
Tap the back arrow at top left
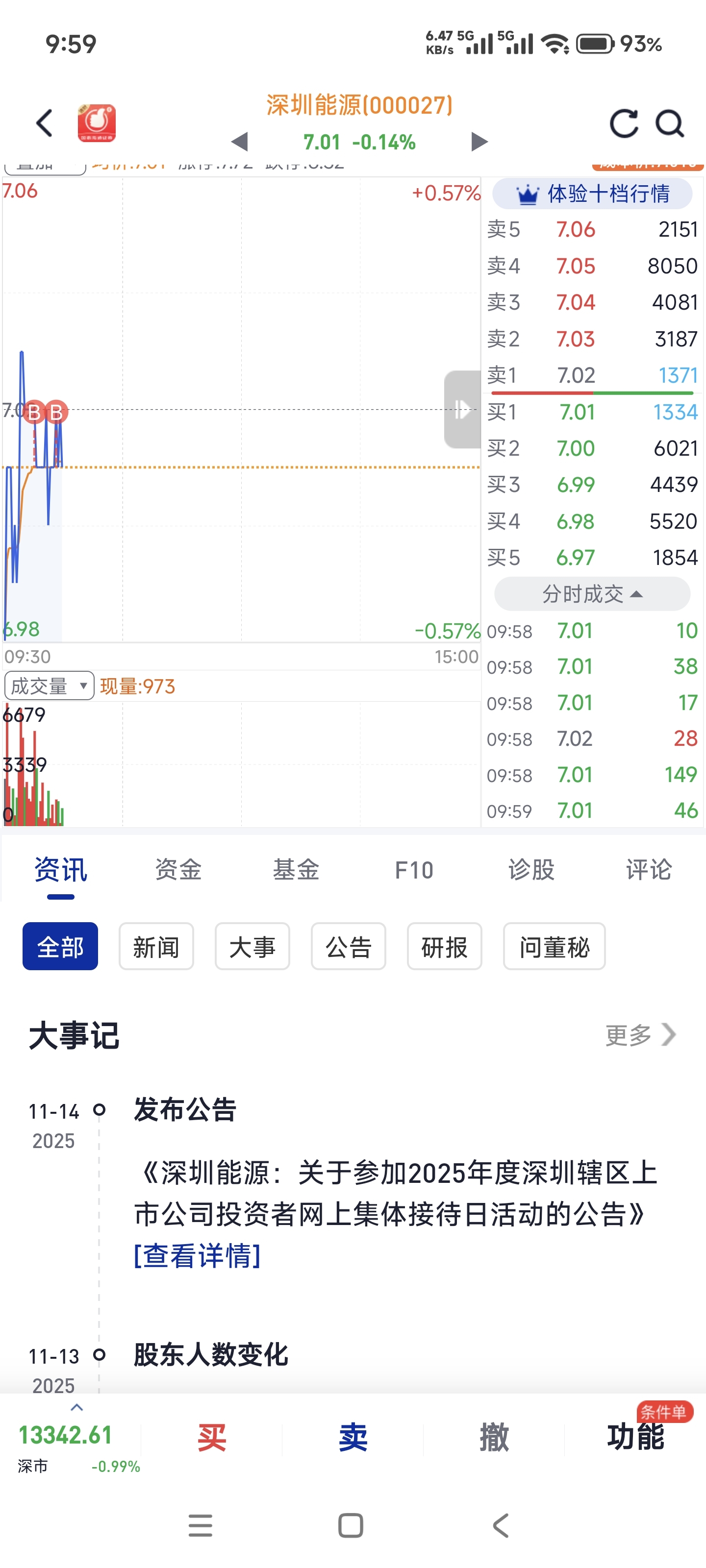(x=45, y=123)
